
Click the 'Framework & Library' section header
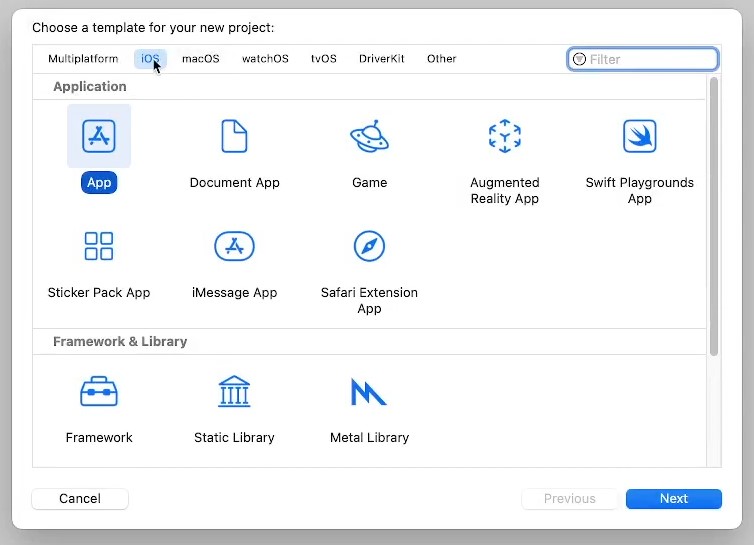click(x=120, y=342)
